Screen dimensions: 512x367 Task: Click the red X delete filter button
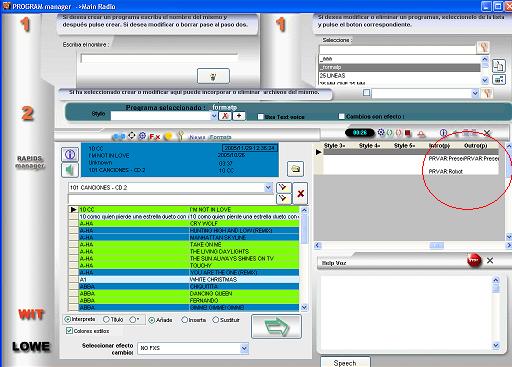coord(300,193)
